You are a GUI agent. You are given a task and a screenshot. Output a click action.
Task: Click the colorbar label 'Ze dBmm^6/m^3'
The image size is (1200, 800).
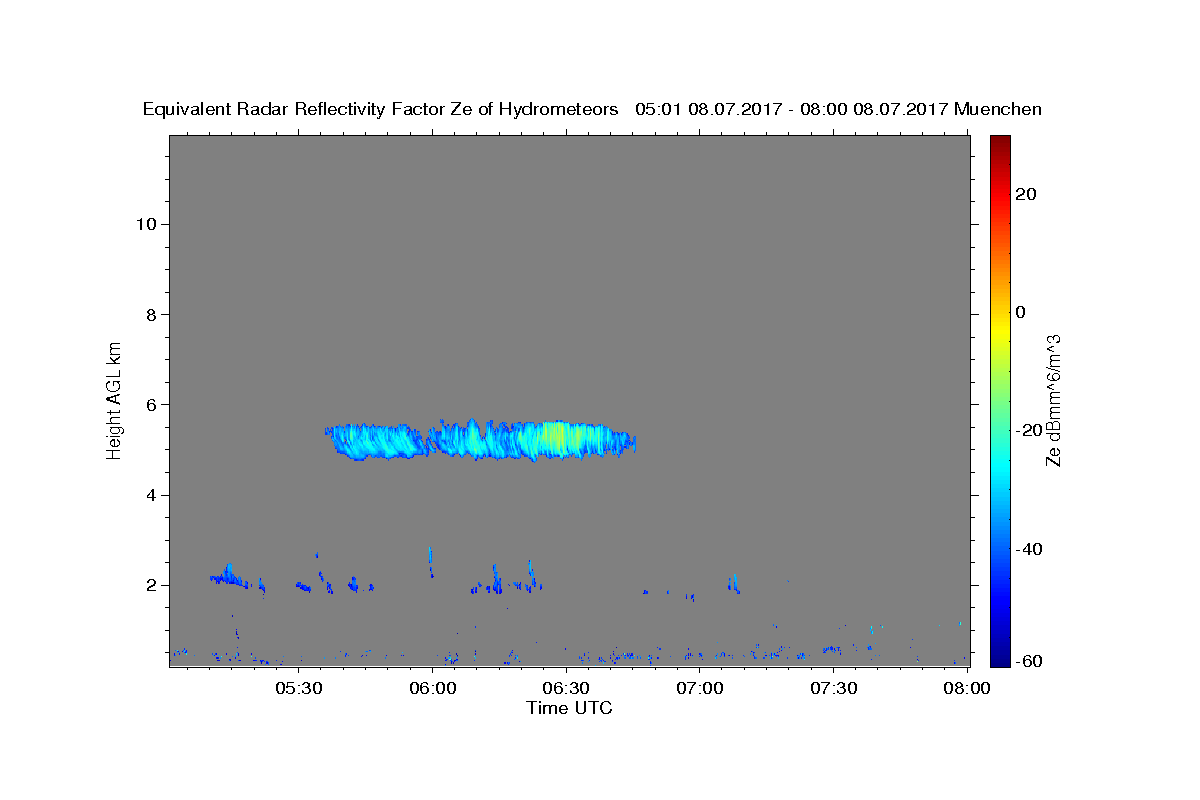[x=1052, y=400]
